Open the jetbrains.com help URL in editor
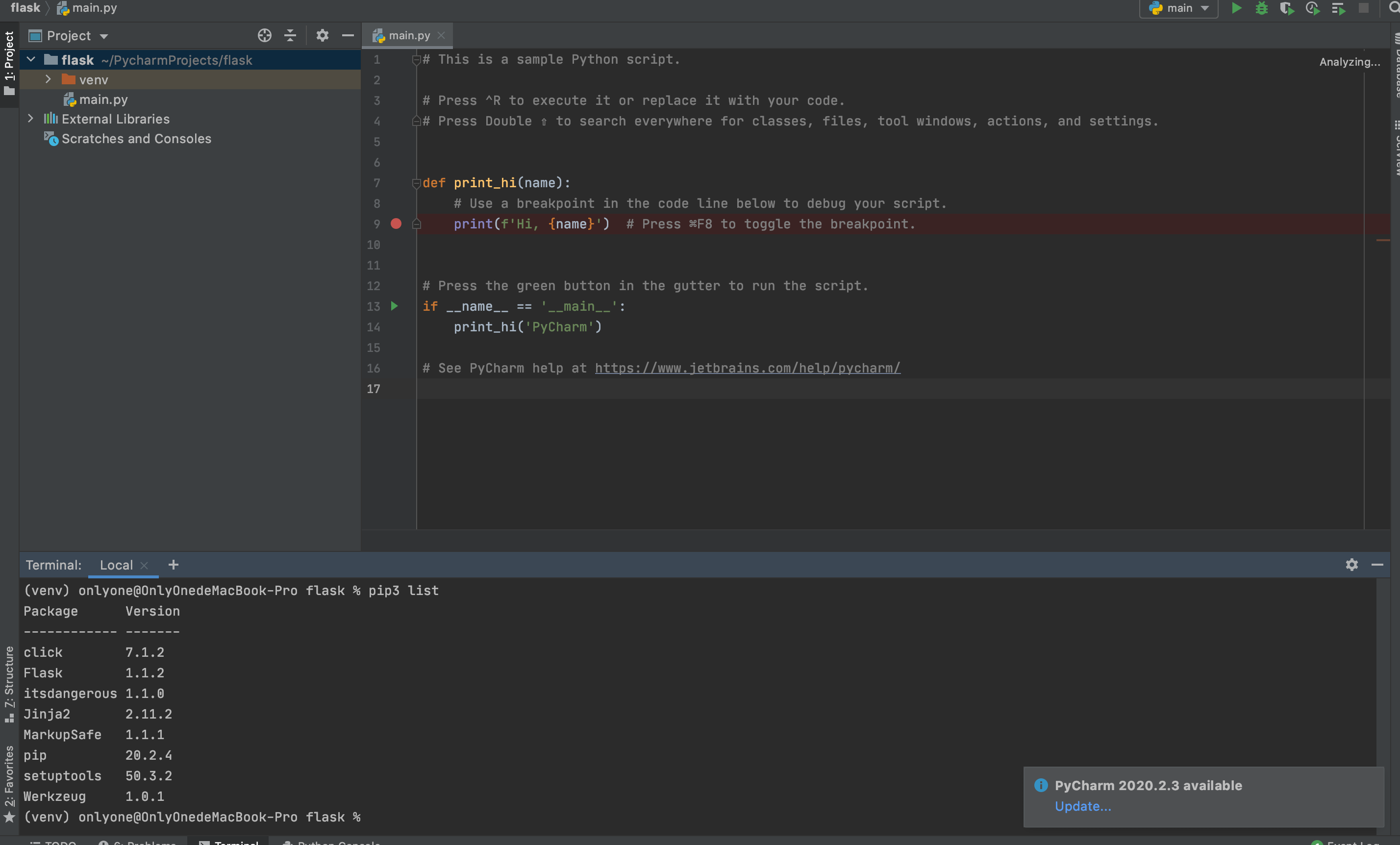This screenshot has height=845, width=1400. pos(747,368)
